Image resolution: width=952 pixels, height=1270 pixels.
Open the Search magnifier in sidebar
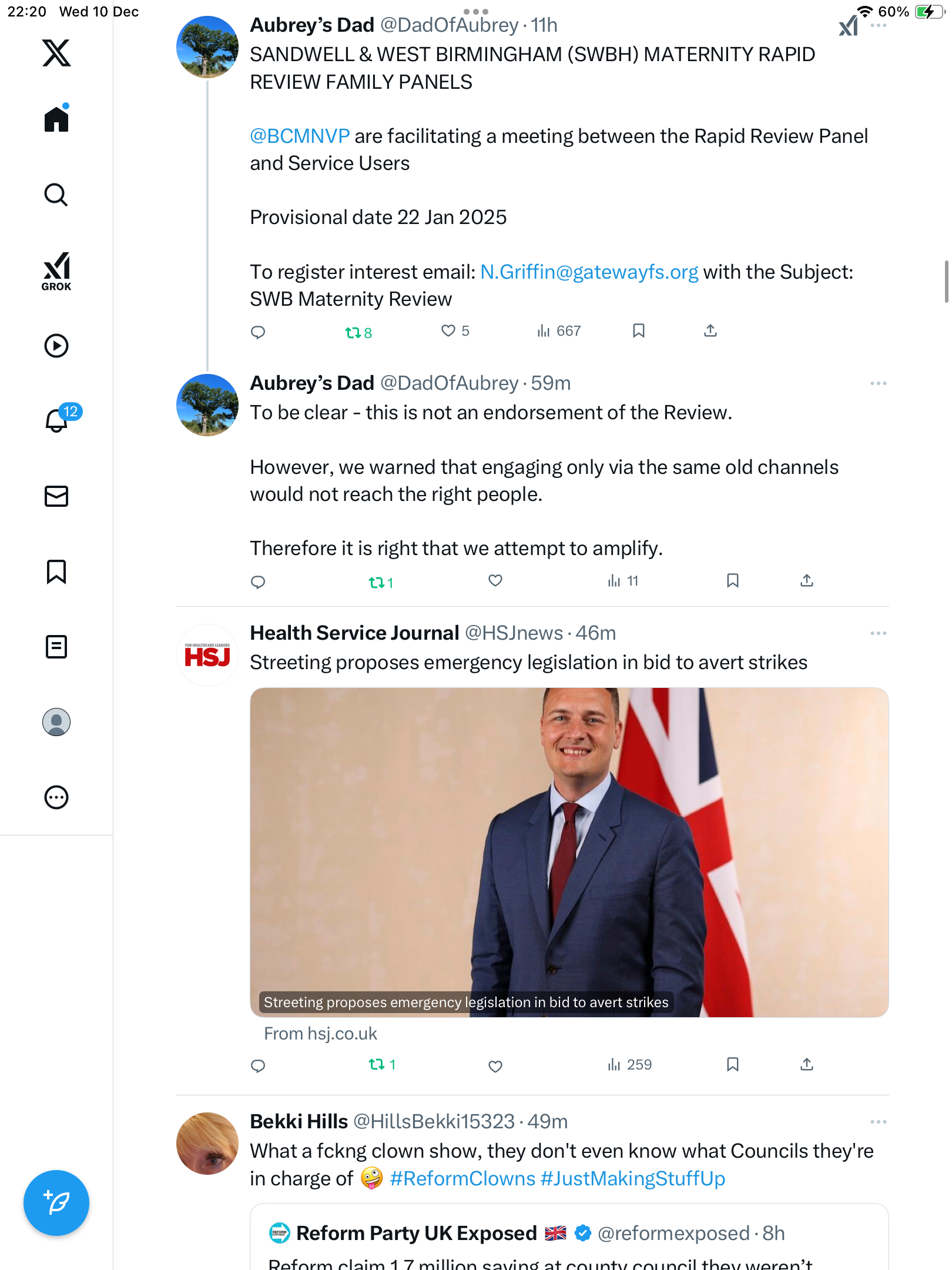coord(56,195)
